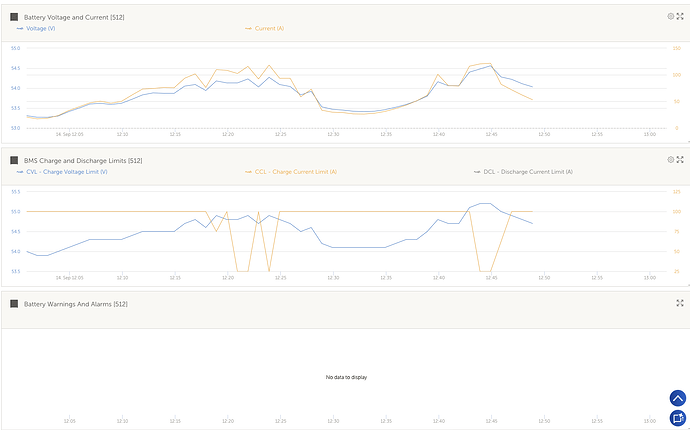Click the '14. Sep 12:05' label in voltage chart
Screen dimensions: 690x430
pos(70,134)
